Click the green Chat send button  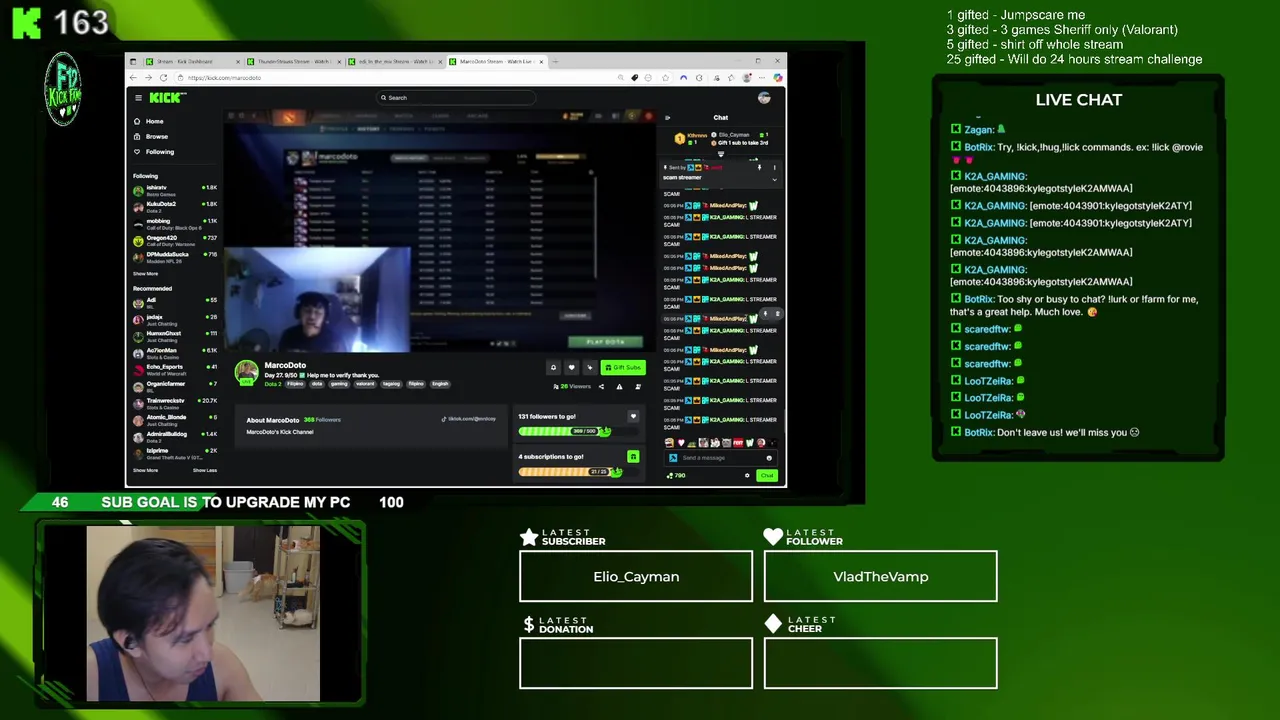(767, 475)
